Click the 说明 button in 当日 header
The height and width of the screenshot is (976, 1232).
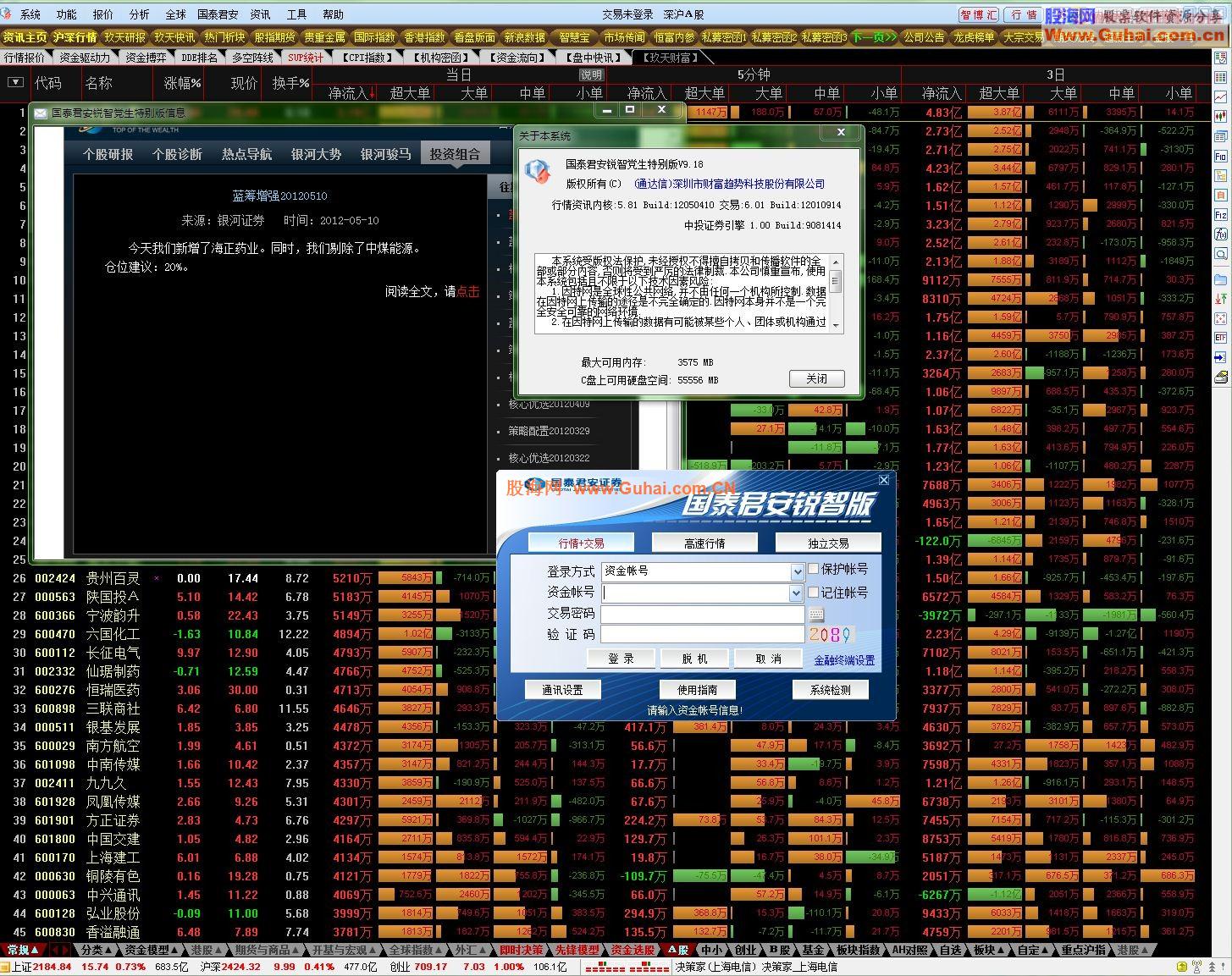(x=591, y=74)
